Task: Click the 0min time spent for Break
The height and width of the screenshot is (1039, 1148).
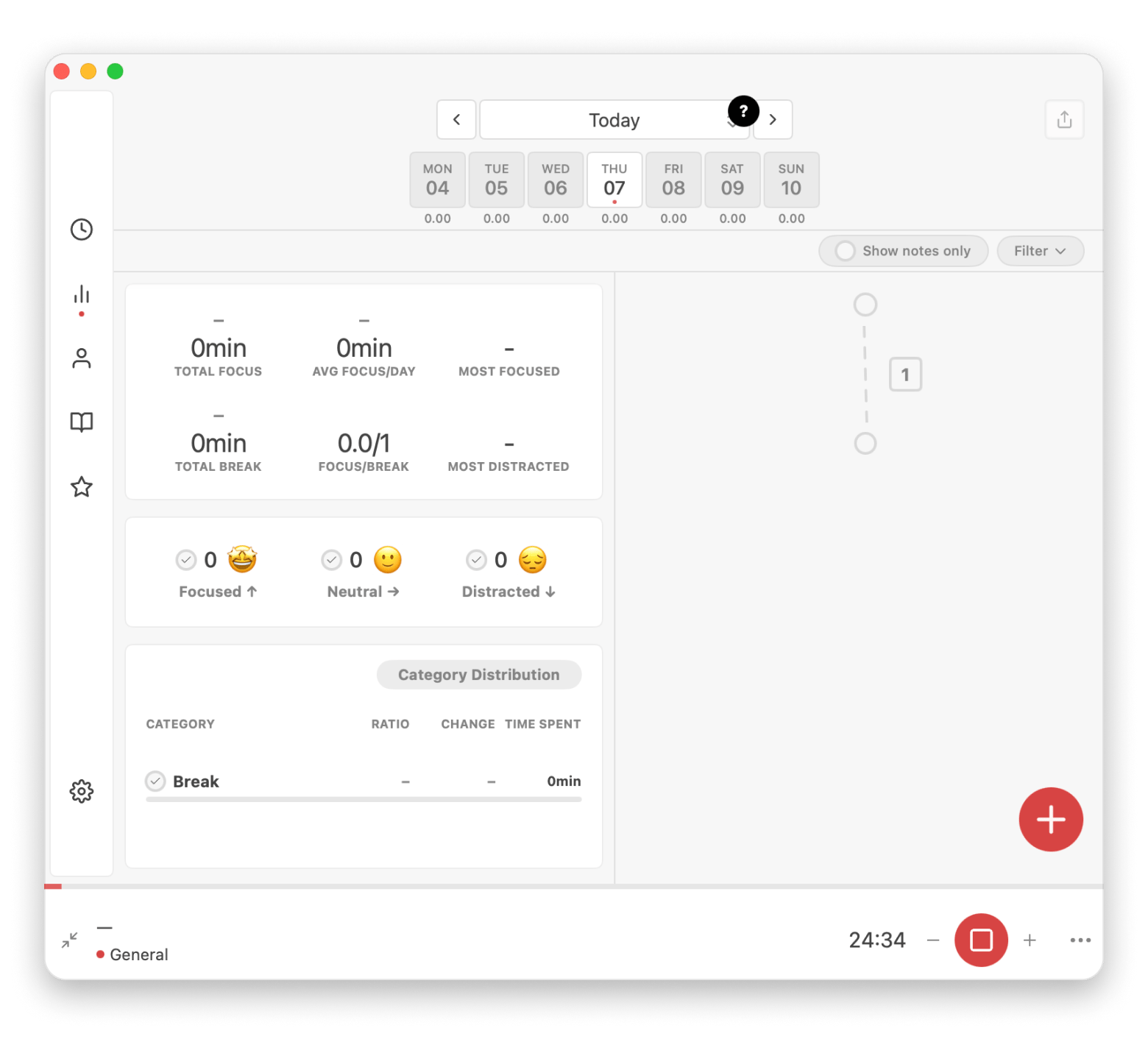Action: (564, 781)
